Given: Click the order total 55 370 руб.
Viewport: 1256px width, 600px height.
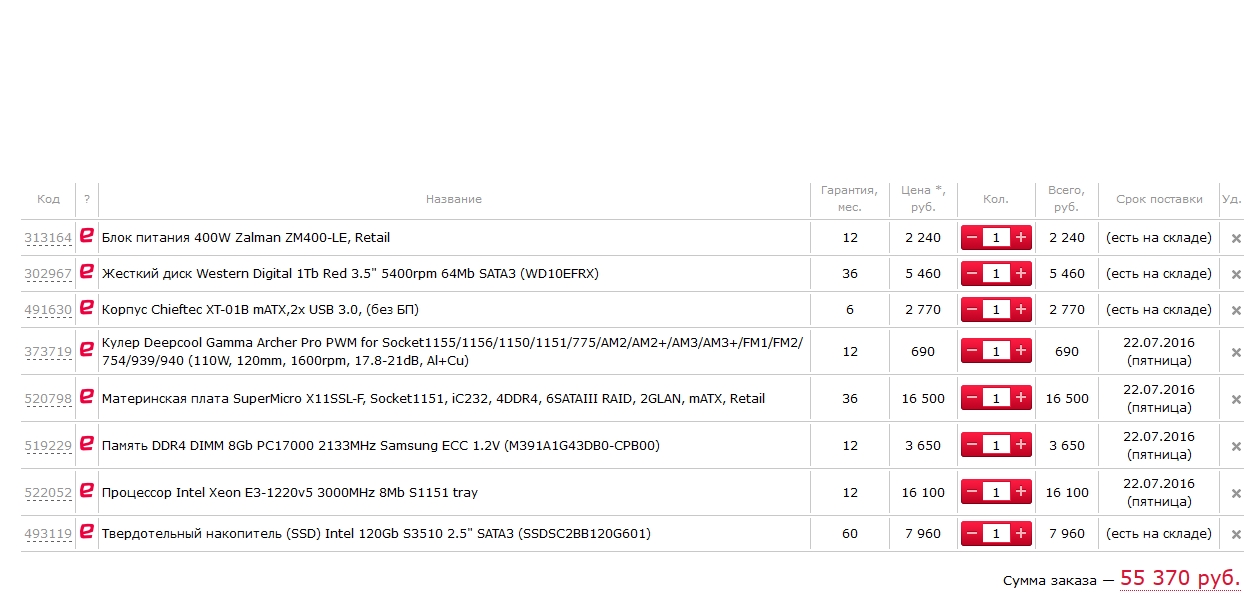Looking at the screenshot, I should (1179, 578).
